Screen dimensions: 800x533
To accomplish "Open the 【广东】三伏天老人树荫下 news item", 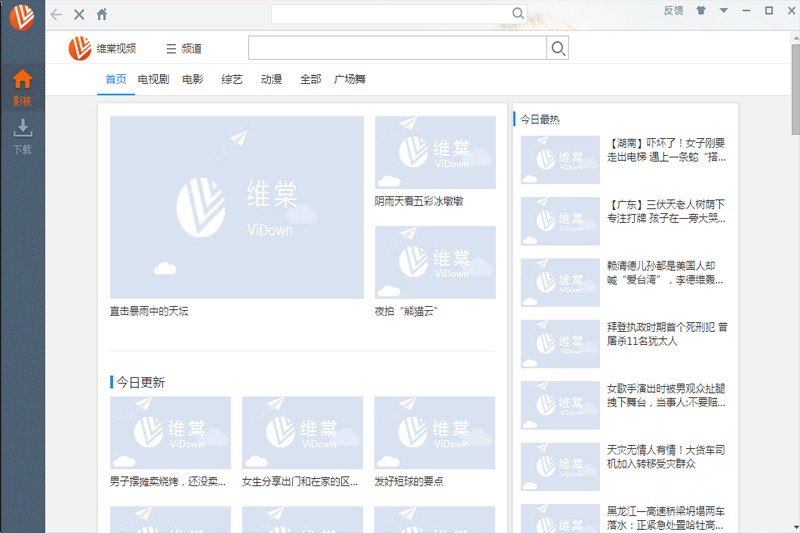I will (666, 211).
